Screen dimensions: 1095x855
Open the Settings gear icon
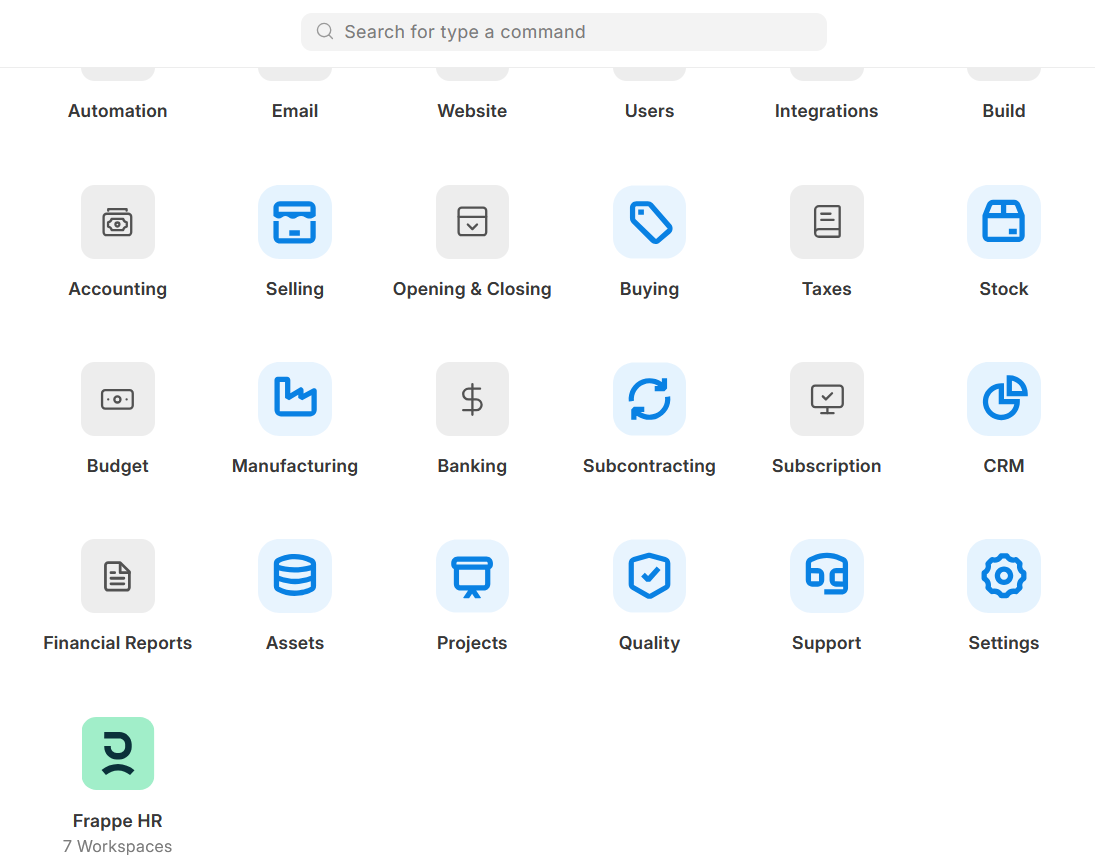1003,576
